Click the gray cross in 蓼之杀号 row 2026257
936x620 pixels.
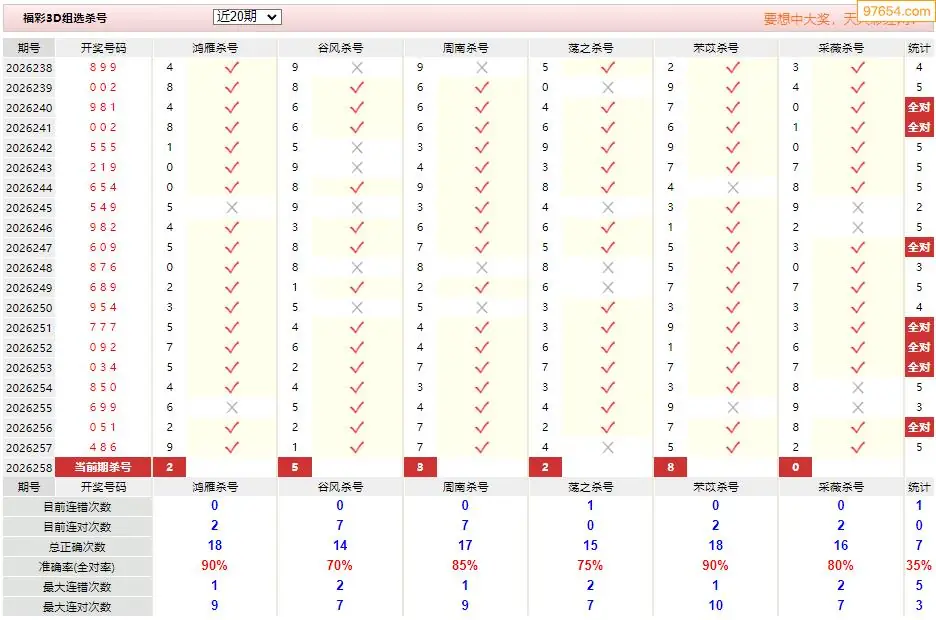[x=608, y=448]
